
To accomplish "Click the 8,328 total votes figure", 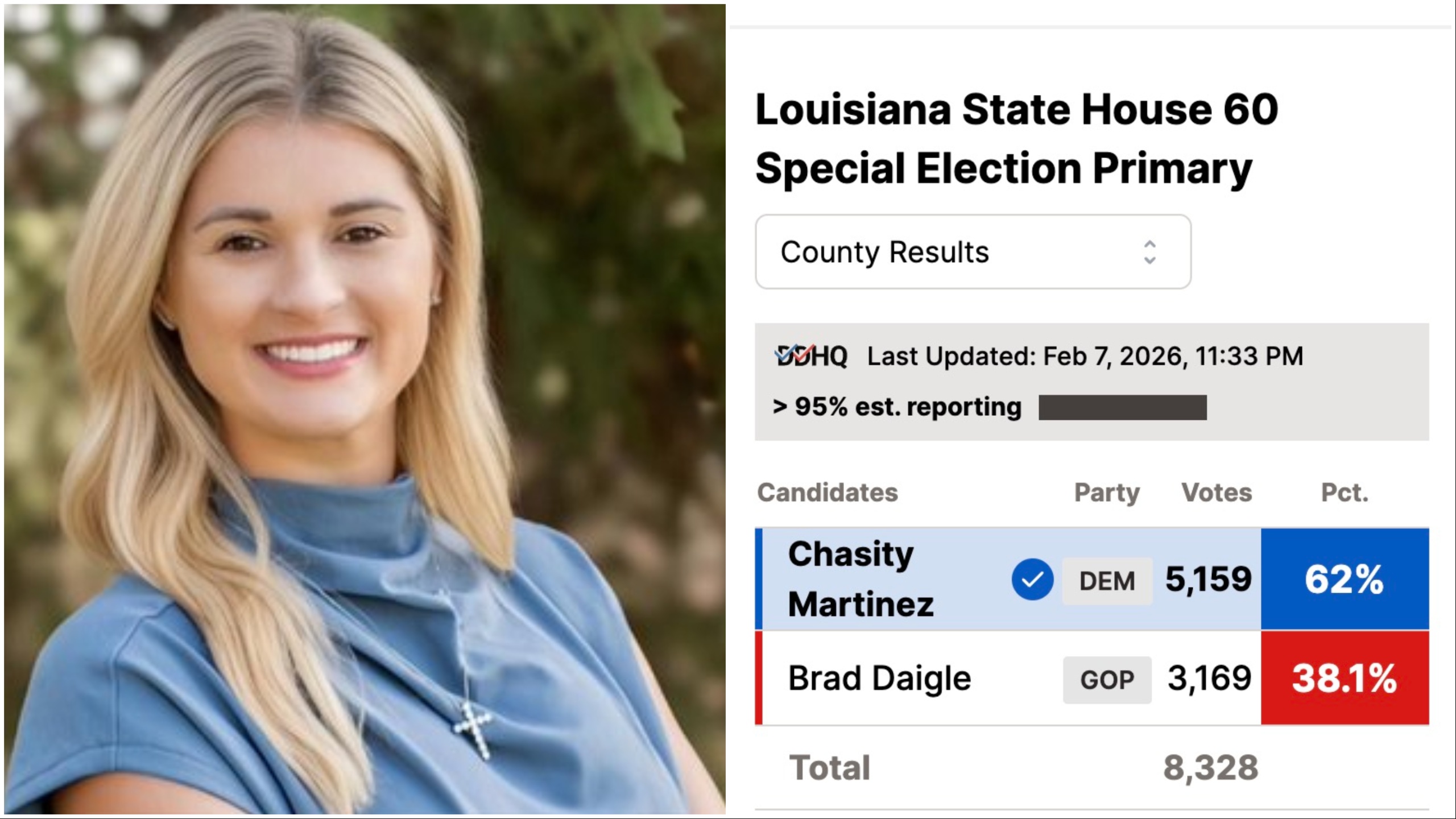I will pos(1210,768).
